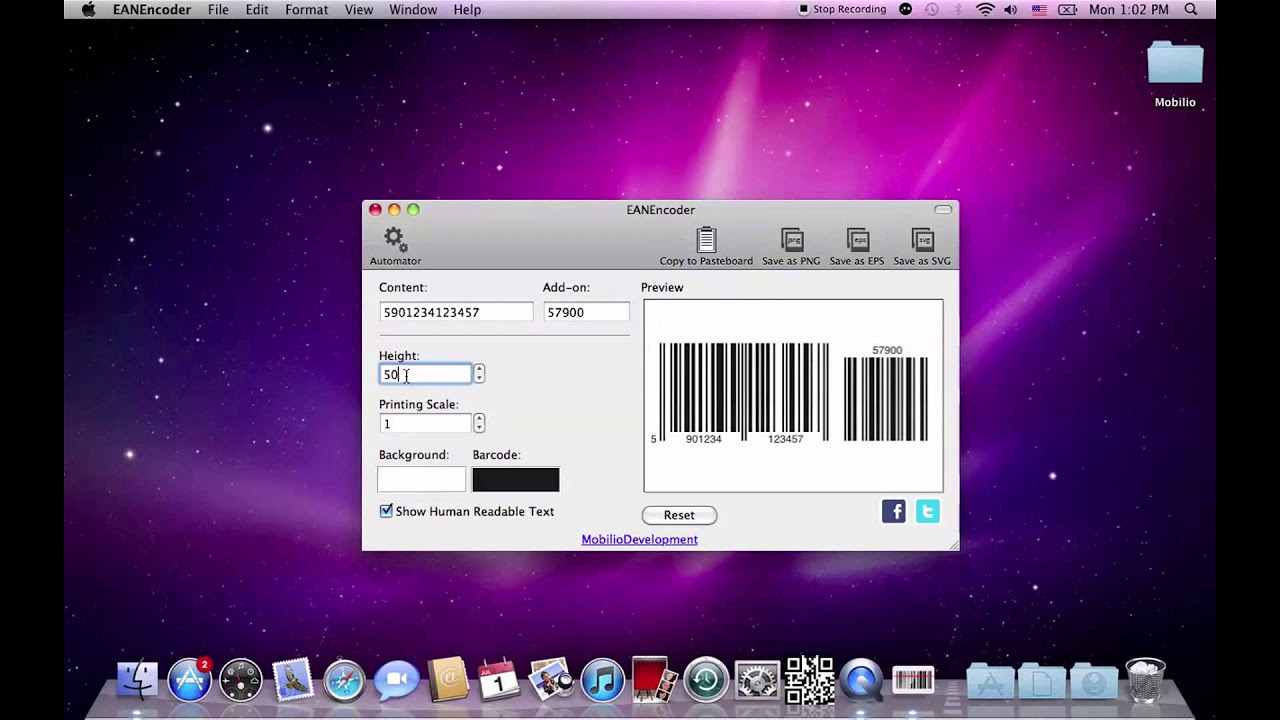The width and height of the screenshot is (1280, 720).
Task: Click Time Machine menu bar icon
Action: pyautogui.click(x=932, y=9)
